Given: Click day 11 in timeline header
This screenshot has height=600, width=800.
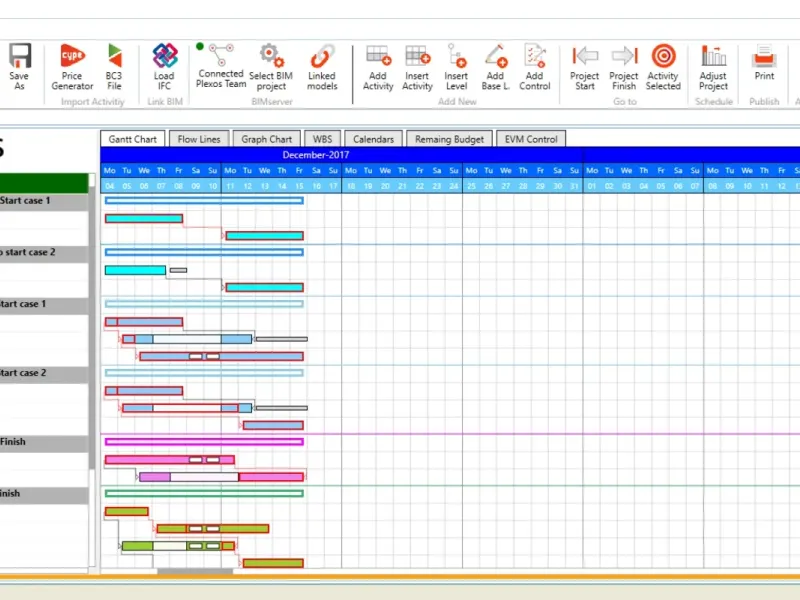Looking at the screenshot, I should [x=230, y=186].
